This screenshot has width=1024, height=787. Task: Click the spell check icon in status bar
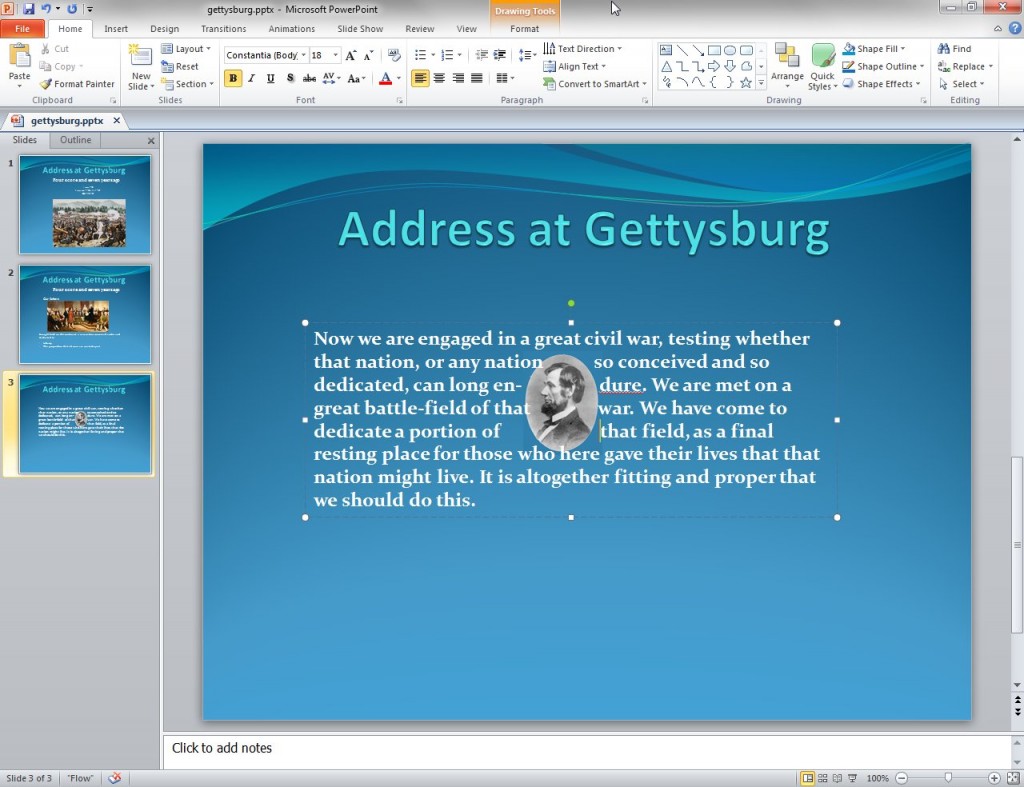point(115,778)
